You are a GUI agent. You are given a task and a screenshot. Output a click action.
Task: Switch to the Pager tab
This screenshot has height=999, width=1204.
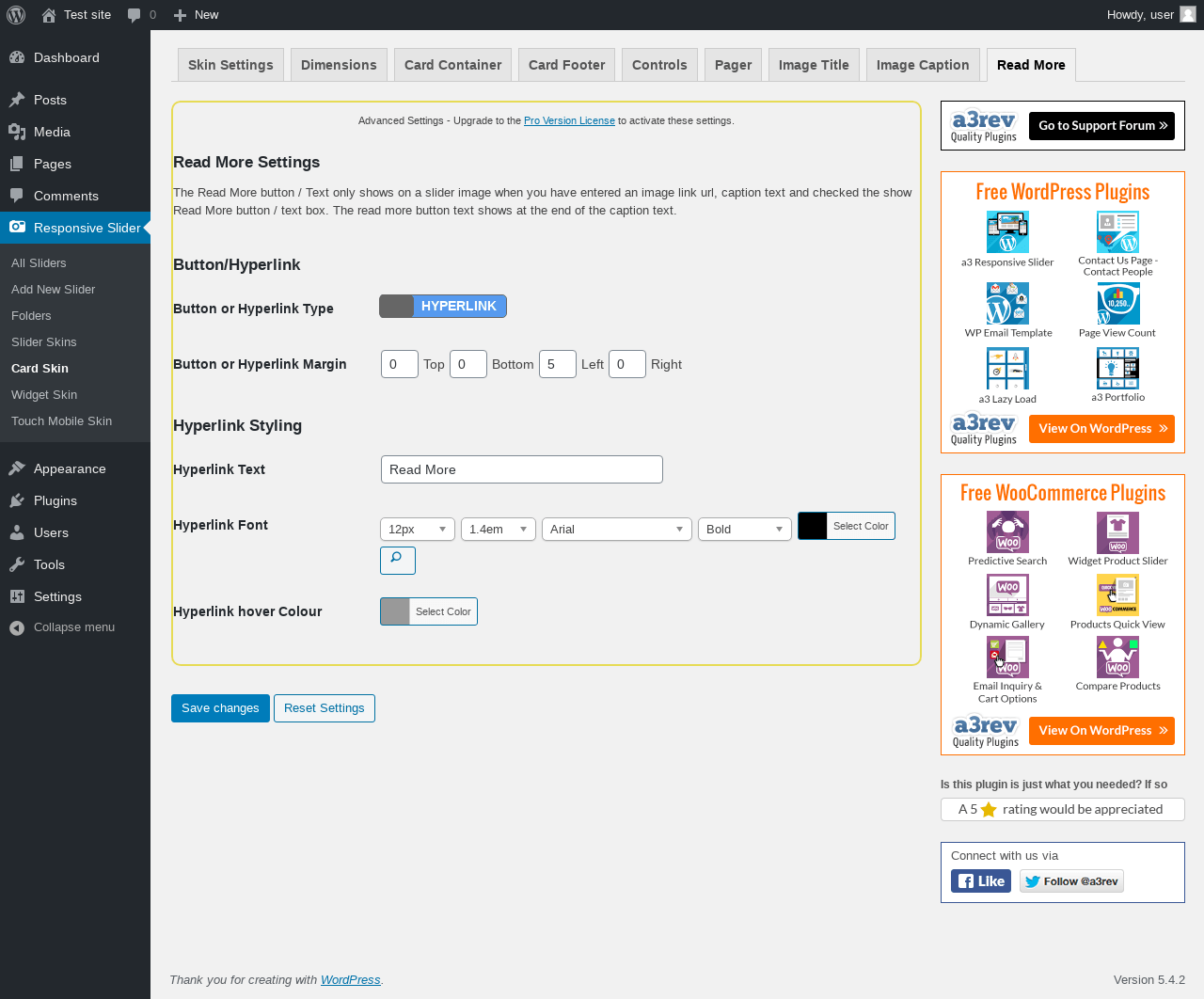733,65
